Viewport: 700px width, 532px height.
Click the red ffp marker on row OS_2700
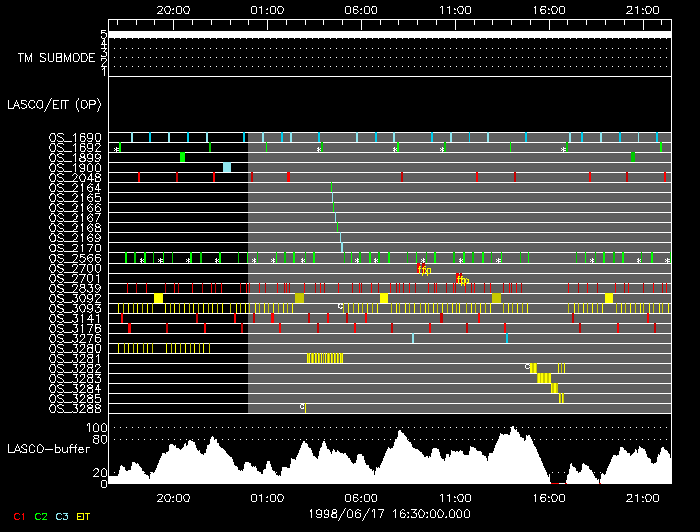[424, 269]
